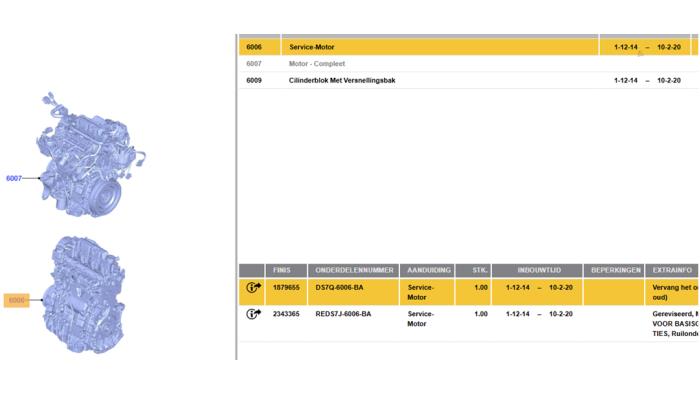Image resolution: width=700 pixels, height=394 pixels.
Task: Select part number DS7Q-6006-BA
Action: pyautogui.click(x=339, y=288)
